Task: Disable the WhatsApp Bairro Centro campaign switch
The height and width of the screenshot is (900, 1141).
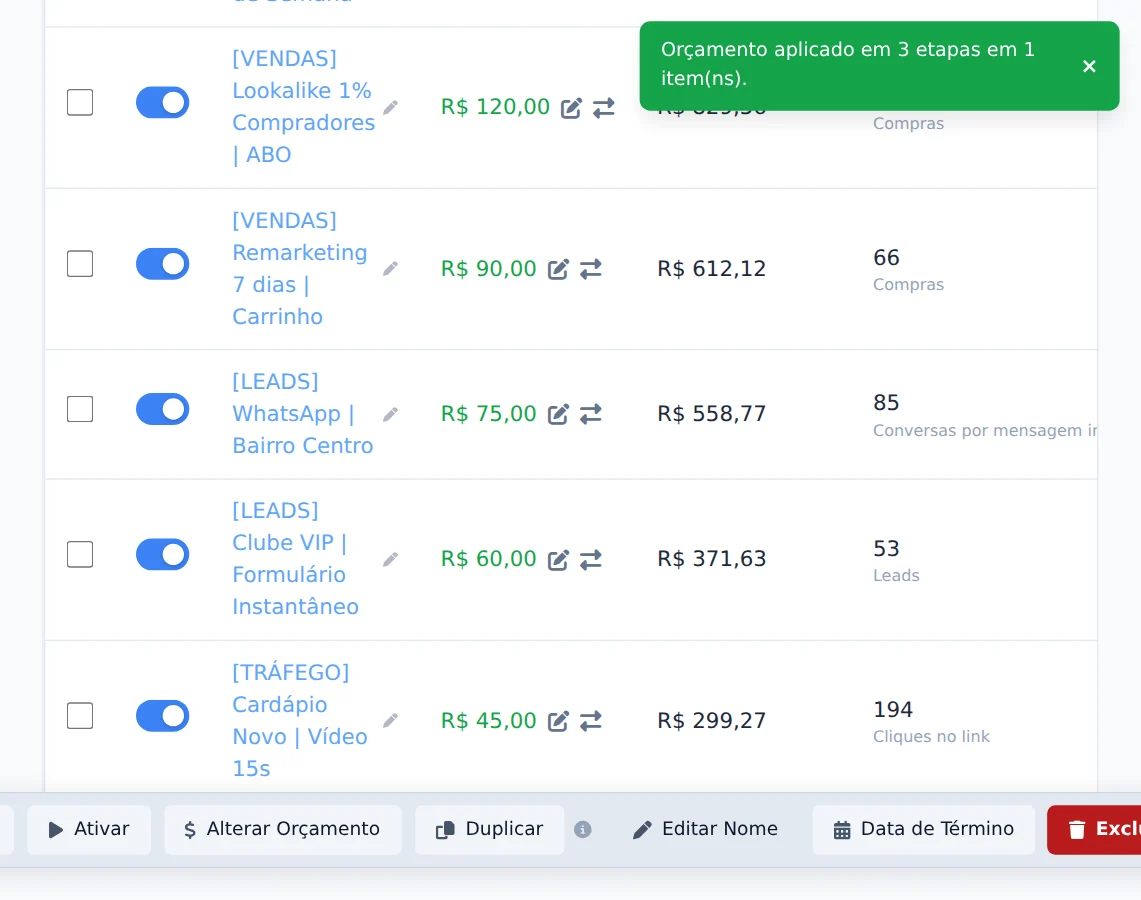Action: pyautogui.click(x=162, y=409)
